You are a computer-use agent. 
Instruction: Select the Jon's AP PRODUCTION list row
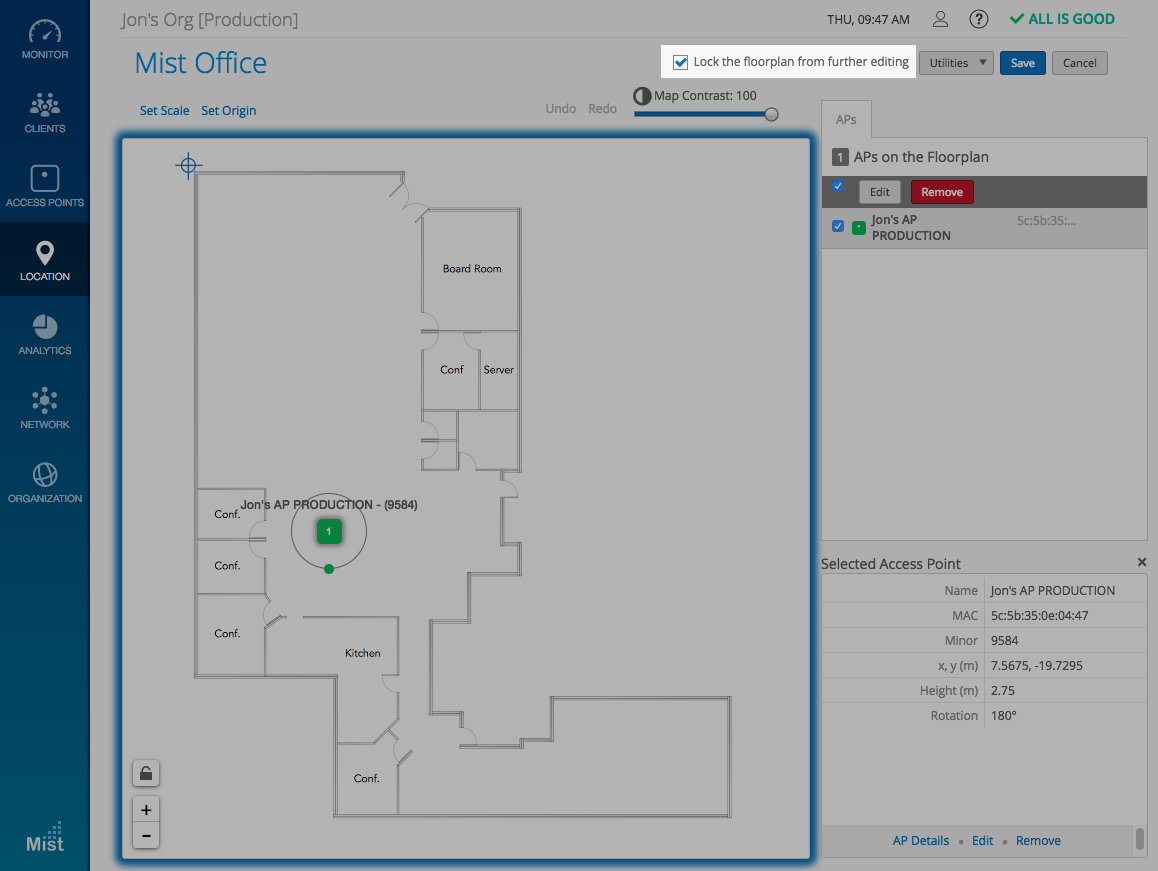984,228
